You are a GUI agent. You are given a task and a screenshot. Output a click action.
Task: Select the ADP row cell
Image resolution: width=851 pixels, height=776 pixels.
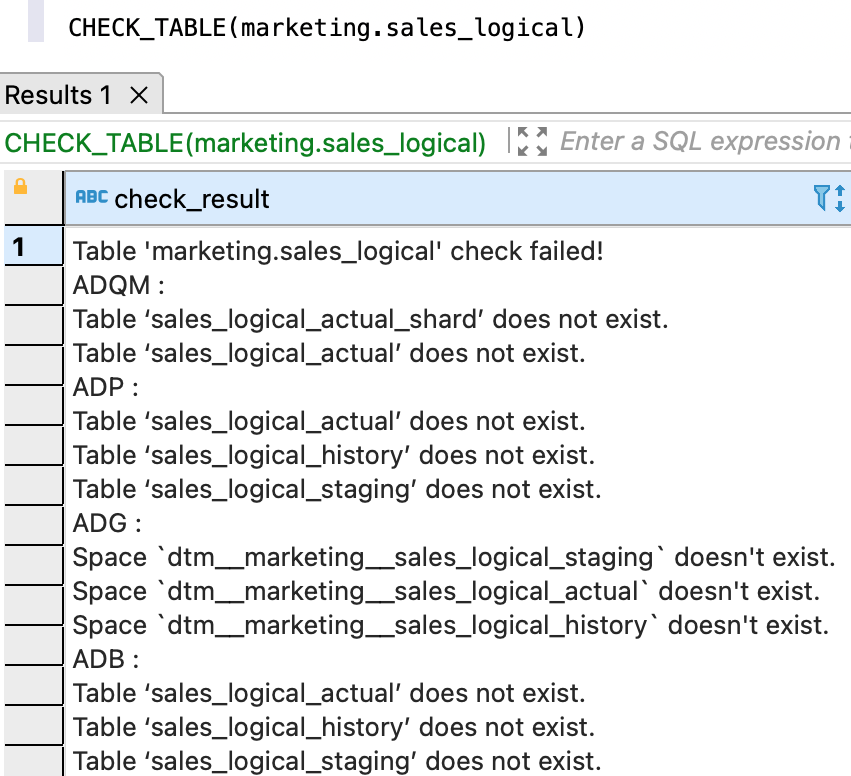pos(105,387)
